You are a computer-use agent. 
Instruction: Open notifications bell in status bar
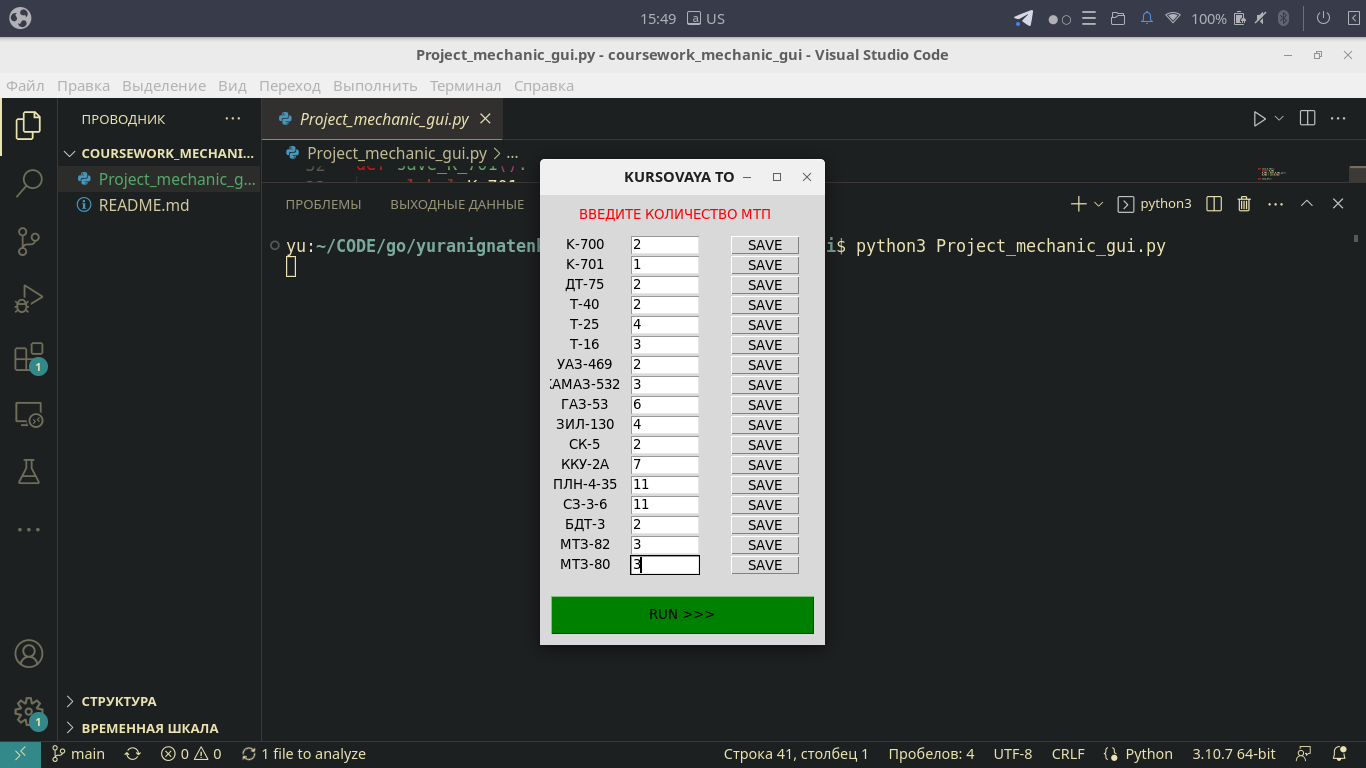point(1339,754)
